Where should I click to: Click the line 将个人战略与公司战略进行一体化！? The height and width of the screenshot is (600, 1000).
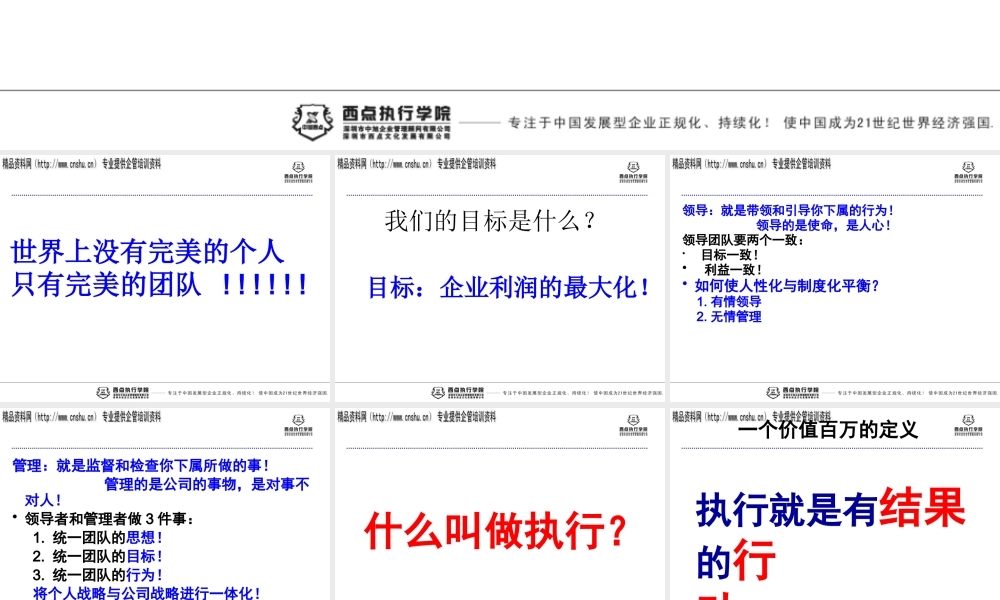tap(147, 593)
